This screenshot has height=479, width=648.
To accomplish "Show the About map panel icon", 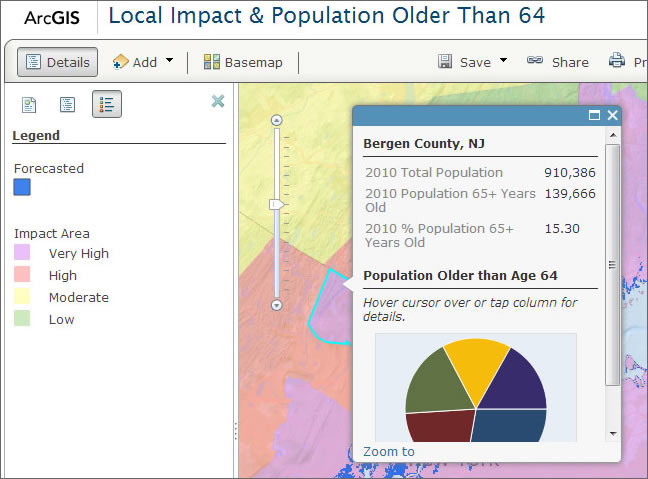I will (29, 105).
